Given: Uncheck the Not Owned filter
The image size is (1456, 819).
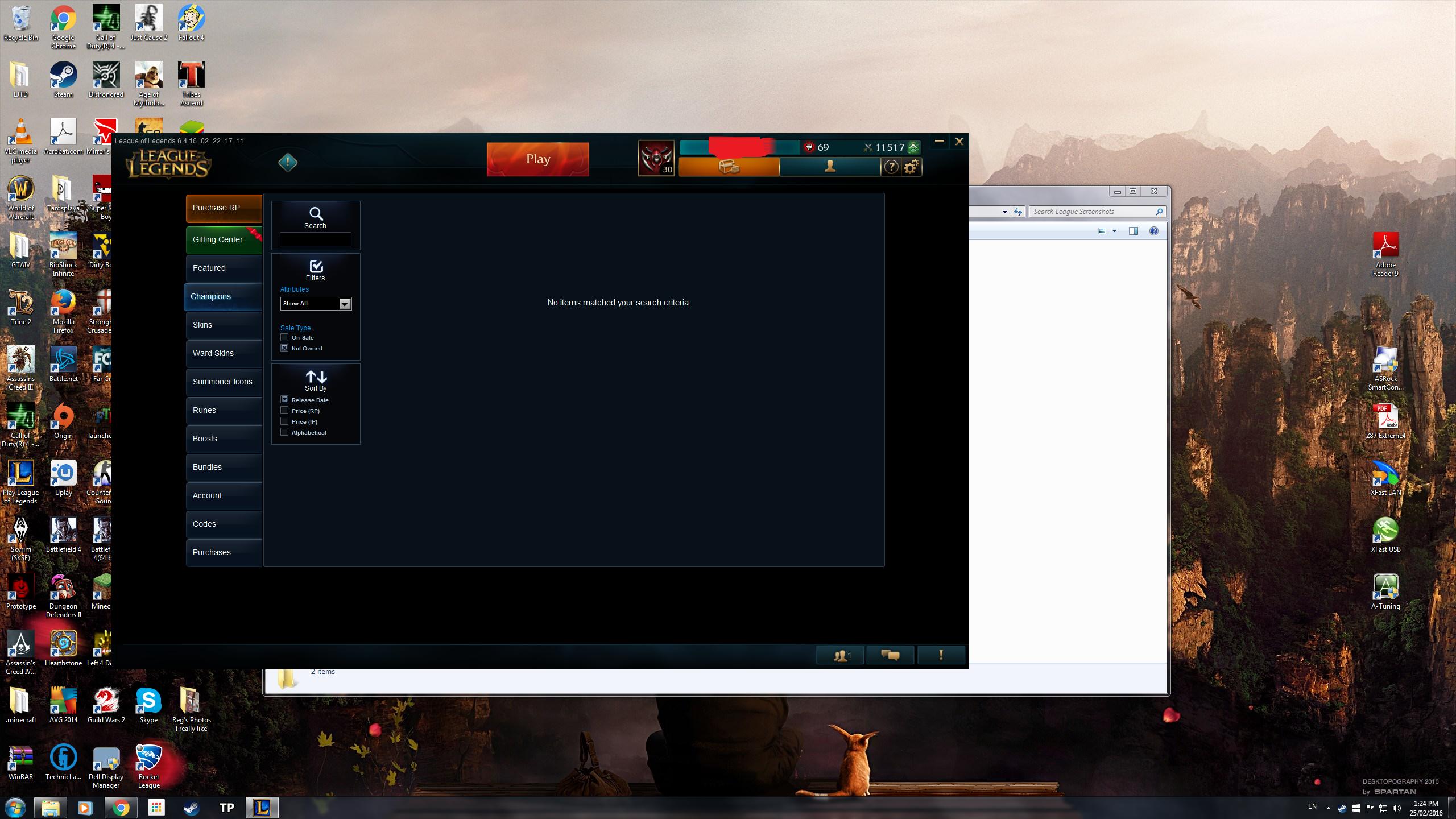Looking at the screenshot, I should 284,348.
